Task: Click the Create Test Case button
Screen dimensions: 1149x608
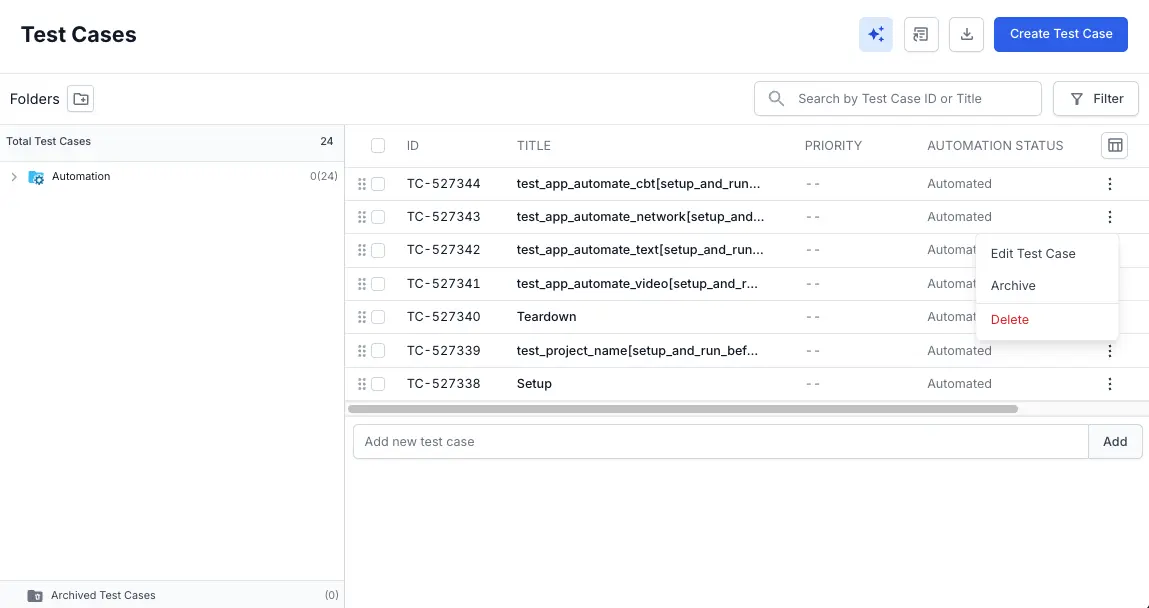Action: coord(1060,34)
